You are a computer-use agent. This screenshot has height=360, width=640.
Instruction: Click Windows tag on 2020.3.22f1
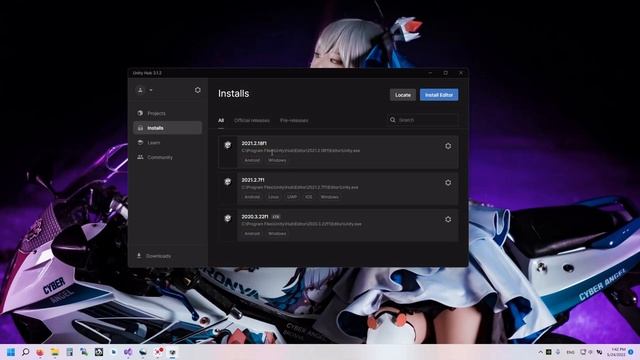click(277, 234)
